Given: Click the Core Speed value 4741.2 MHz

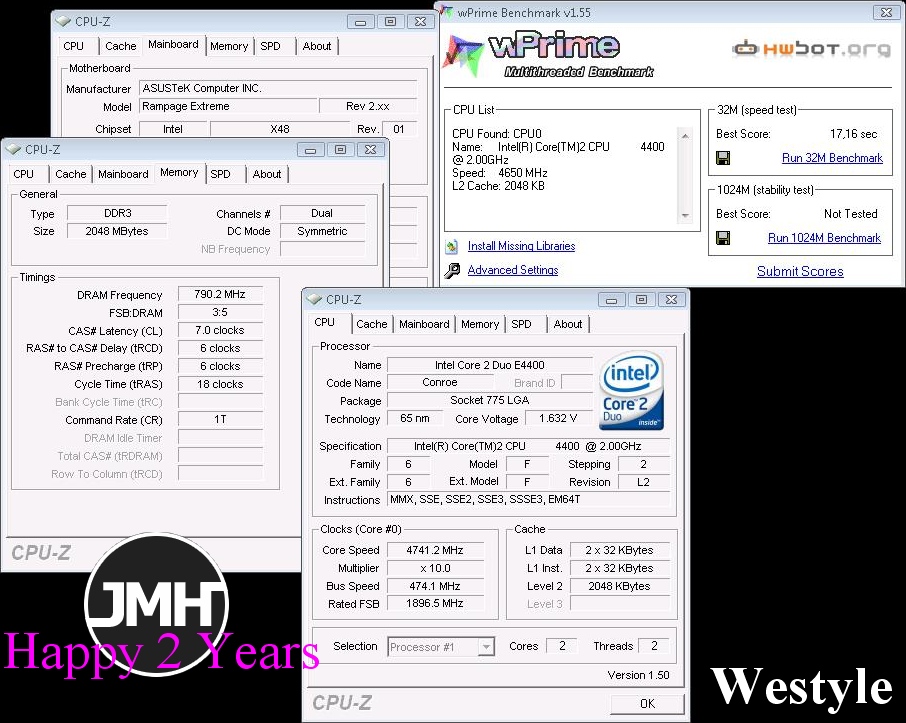Looking at the screenshot, I should click(x=435, y=550).
